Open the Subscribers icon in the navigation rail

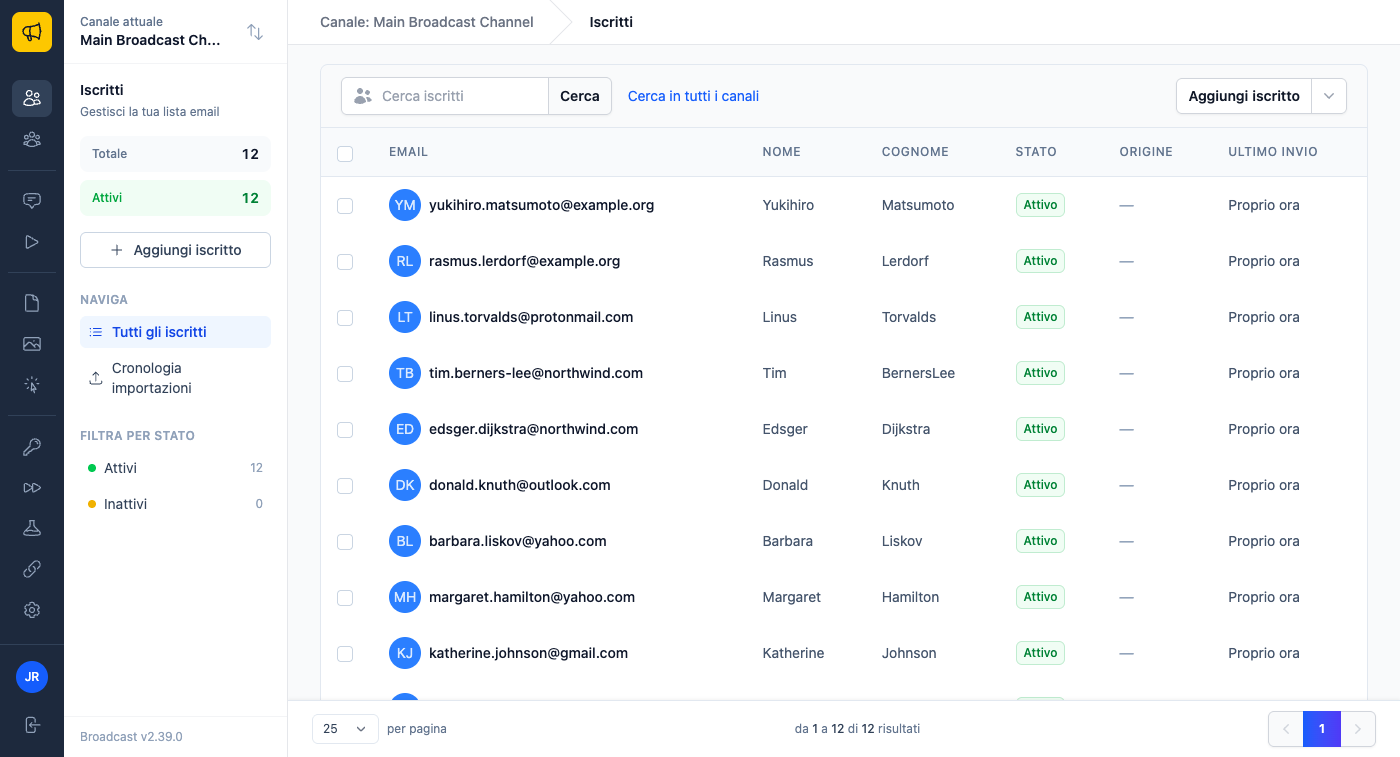32,98
